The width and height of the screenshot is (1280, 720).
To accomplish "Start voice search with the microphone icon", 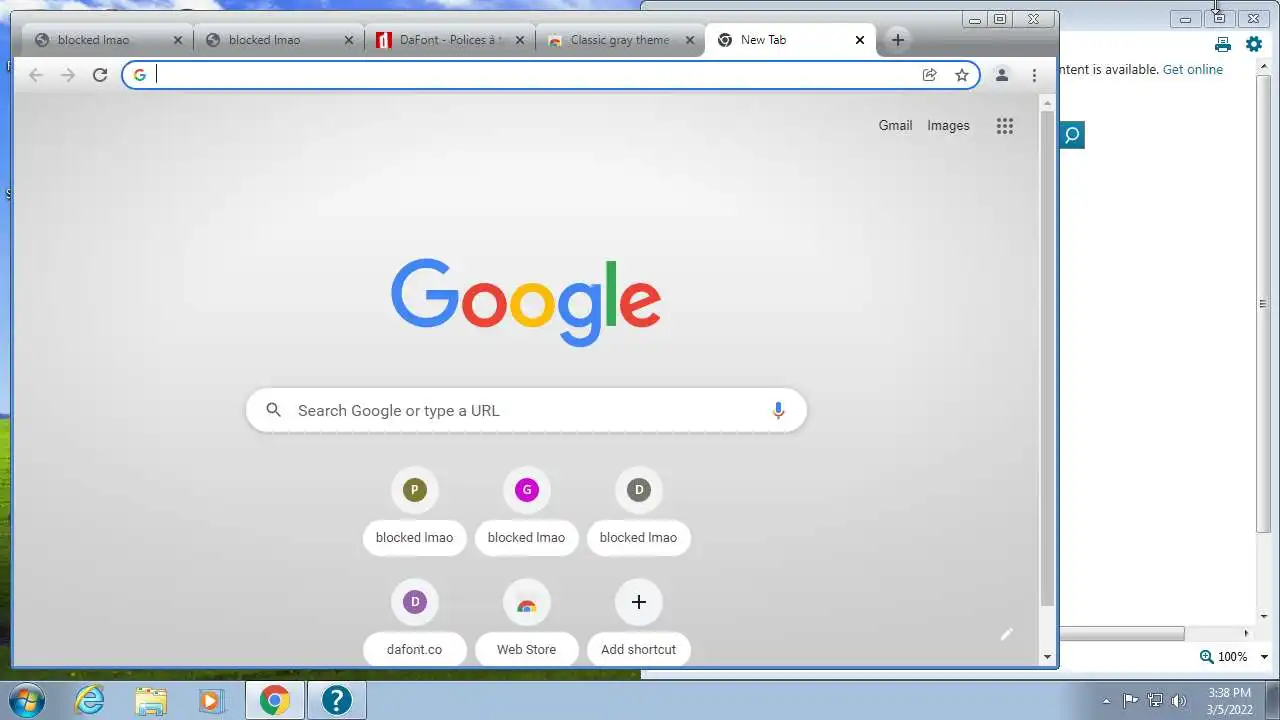I will coord(778,411).
